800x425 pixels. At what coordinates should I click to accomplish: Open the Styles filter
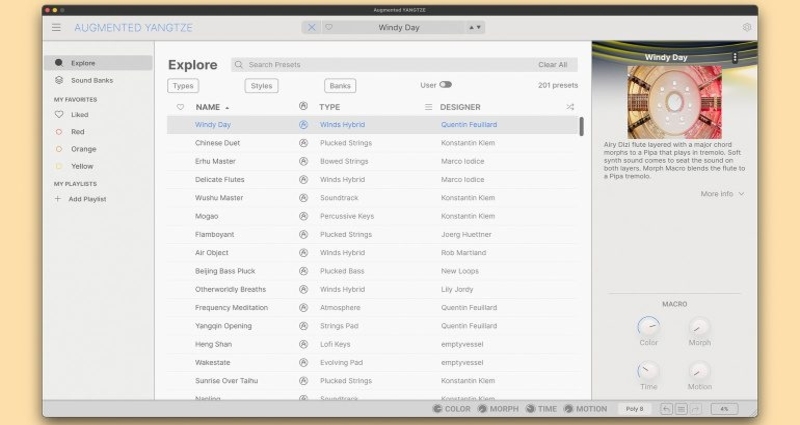(261, 86)
